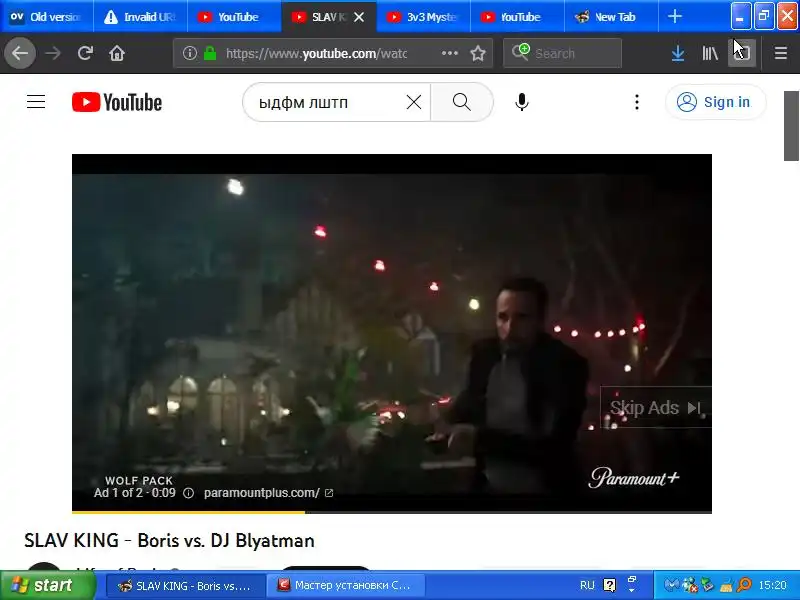The image size is (800, 600).
Task: Submit search with the magnifier button
Action: pyautogui.click(x=462, y=103)
